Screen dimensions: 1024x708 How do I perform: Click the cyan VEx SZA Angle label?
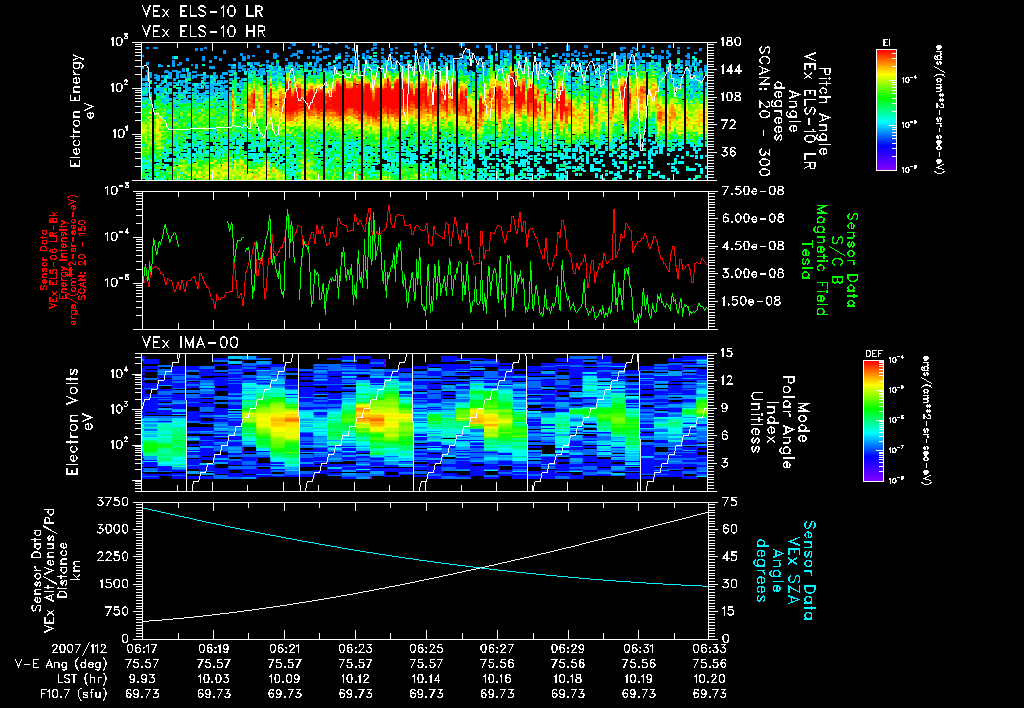pos(785,570)
